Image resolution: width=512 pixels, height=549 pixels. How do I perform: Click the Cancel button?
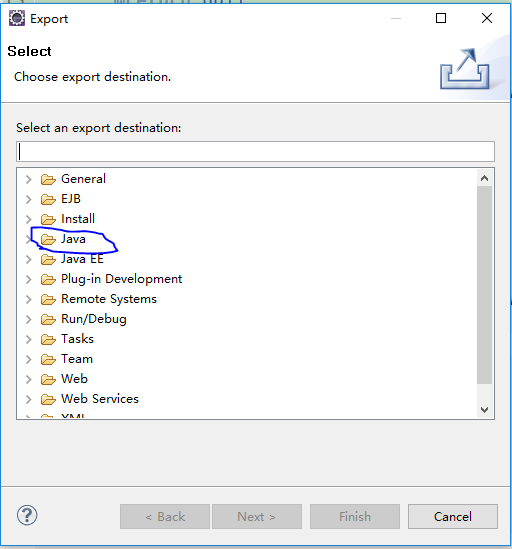(x=452, y=516)
